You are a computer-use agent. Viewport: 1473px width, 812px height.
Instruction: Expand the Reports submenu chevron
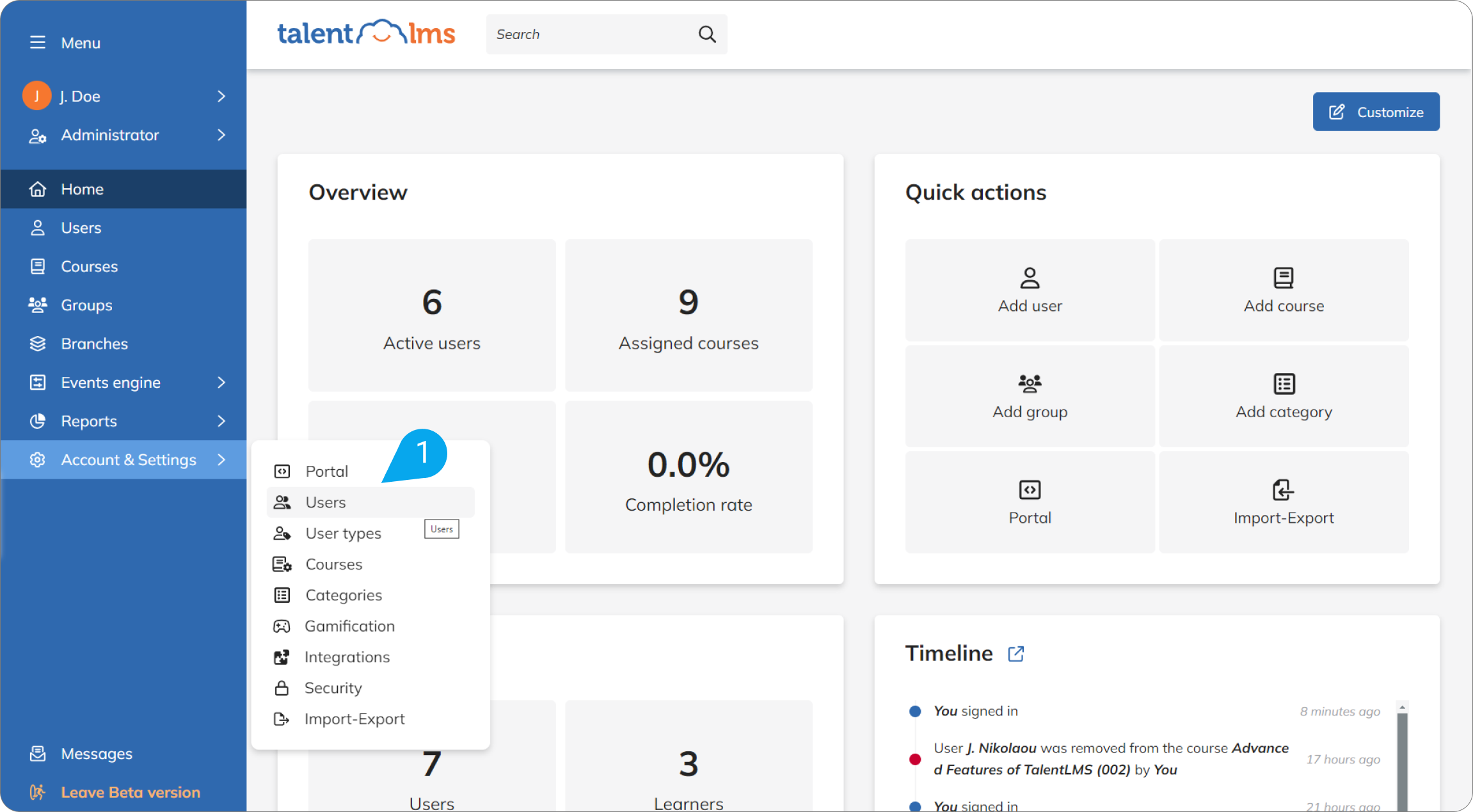[221, 421]
